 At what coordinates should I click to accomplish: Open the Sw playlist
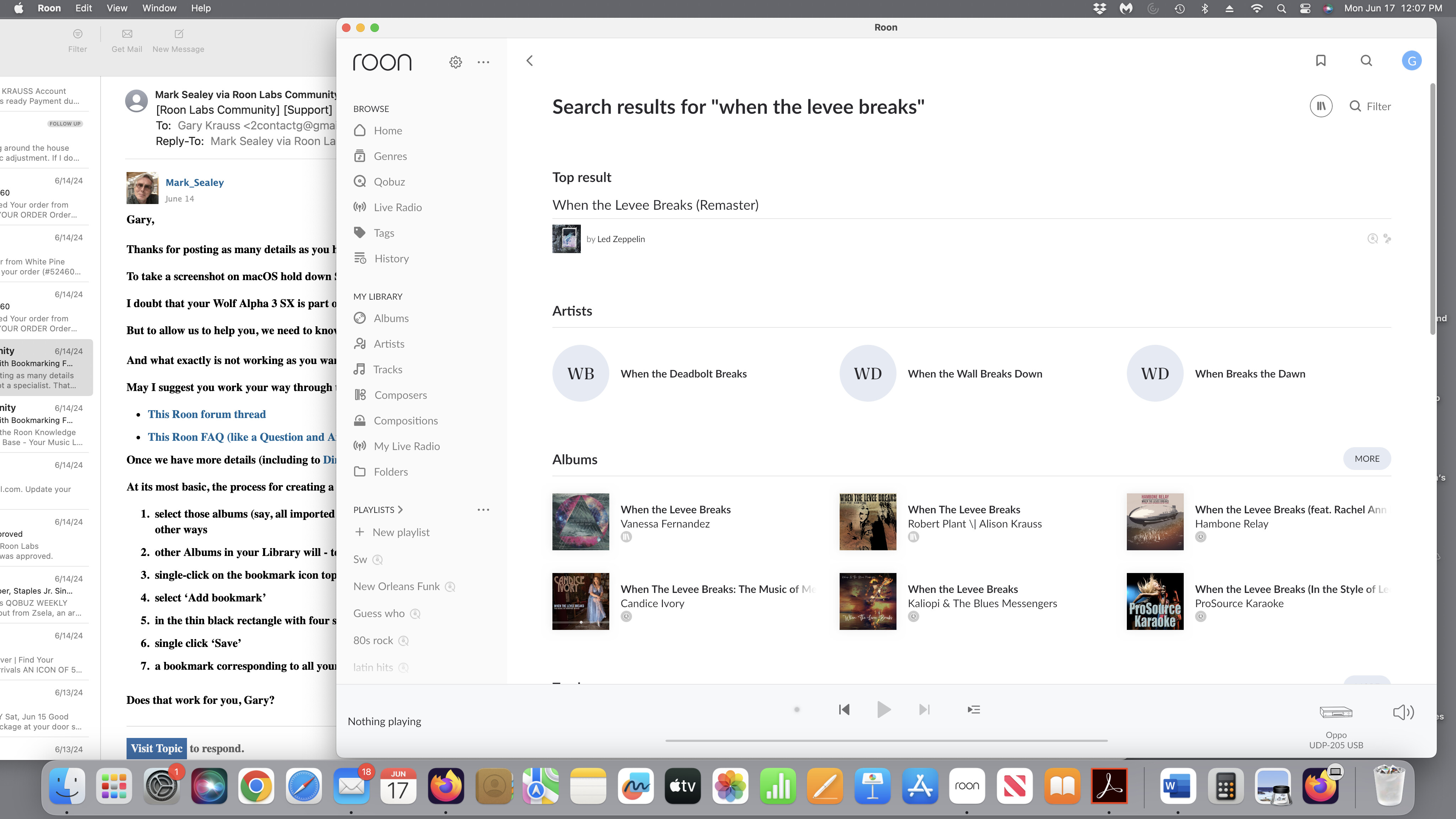(x=360, y=560)
